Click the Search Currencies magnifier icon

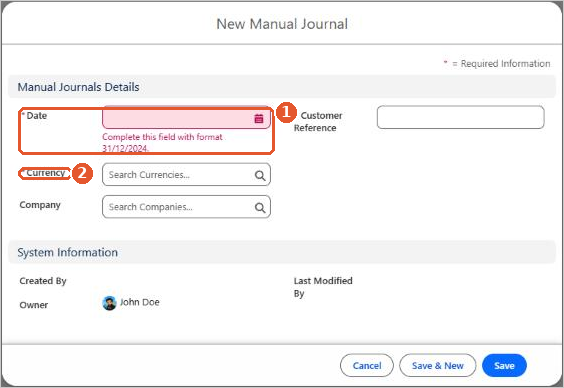[260, 175]
